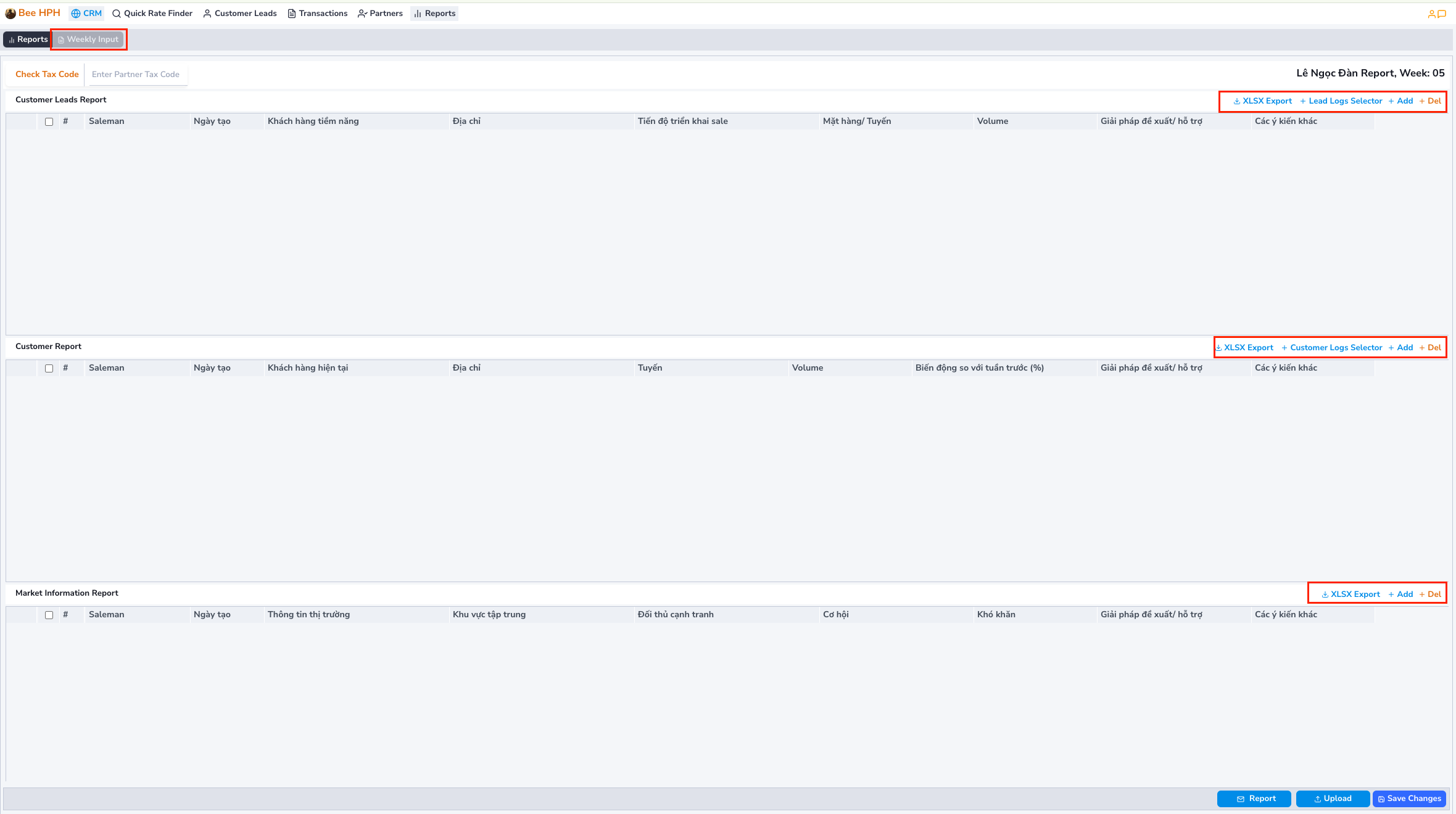1456x814 pixels.
Task: Click the CRM globe icon
Action: (76, 14)
